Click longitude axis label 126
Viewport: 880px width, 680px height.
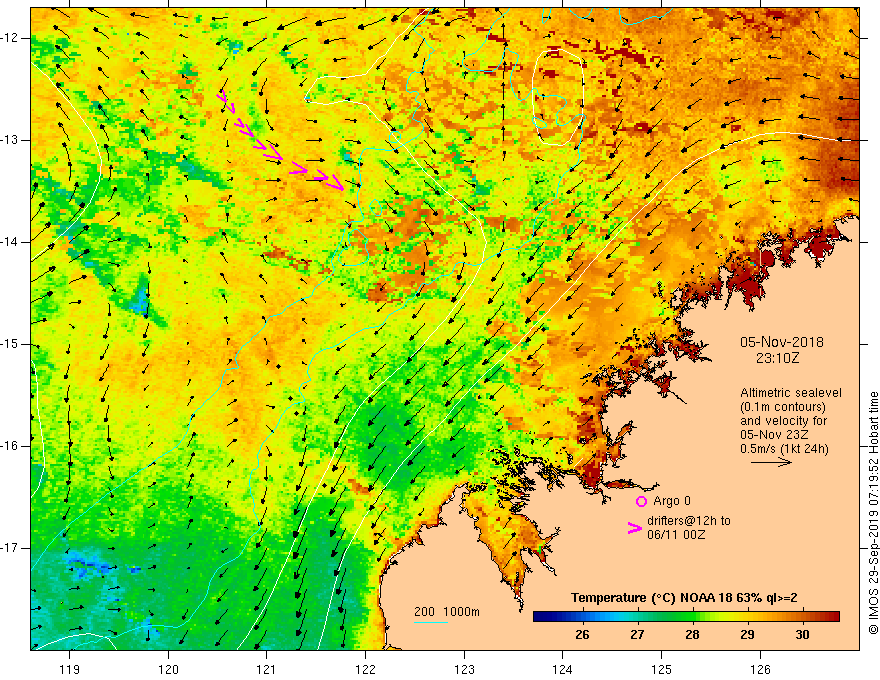pos(760,669)
